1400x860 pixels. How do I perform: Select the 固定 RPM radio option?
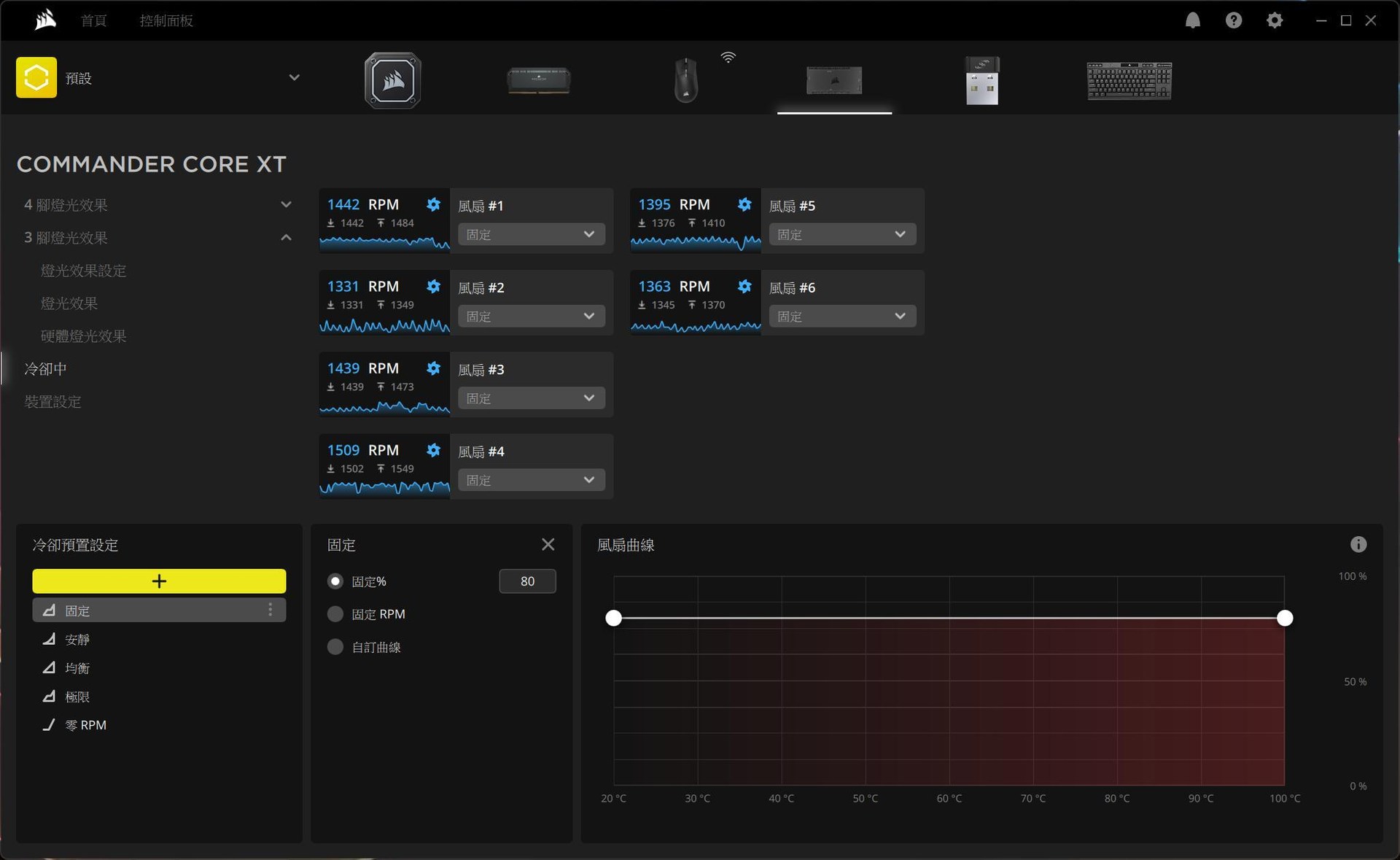(335, 614)
